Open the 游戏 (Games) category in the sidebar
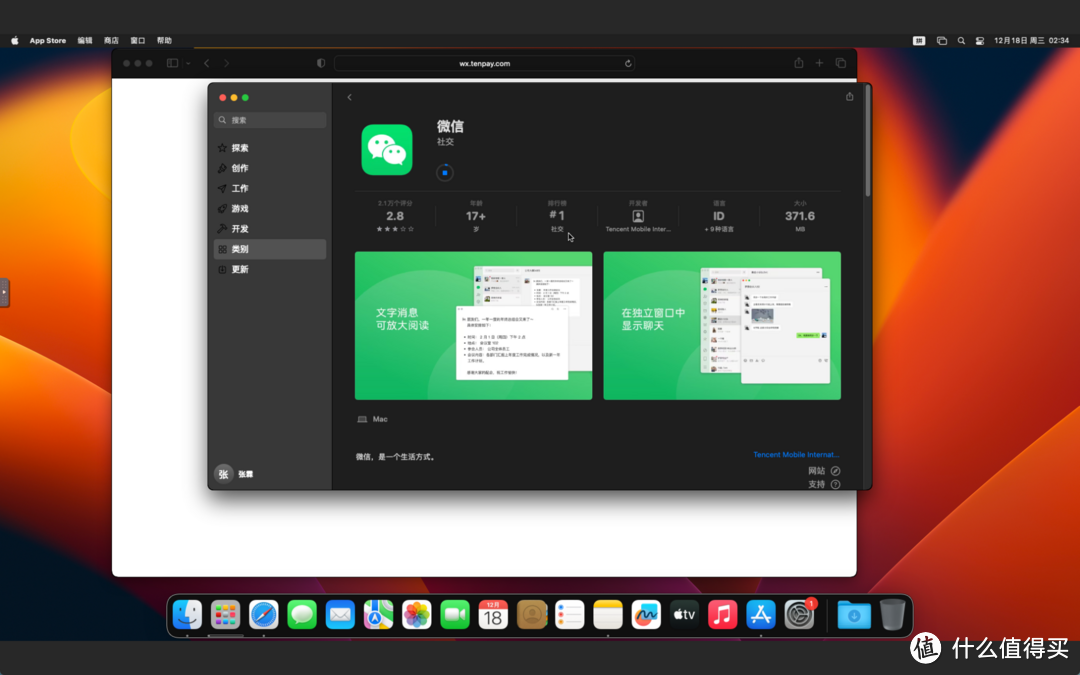This screenshot has width=1080, height=675. click(239, 208)
